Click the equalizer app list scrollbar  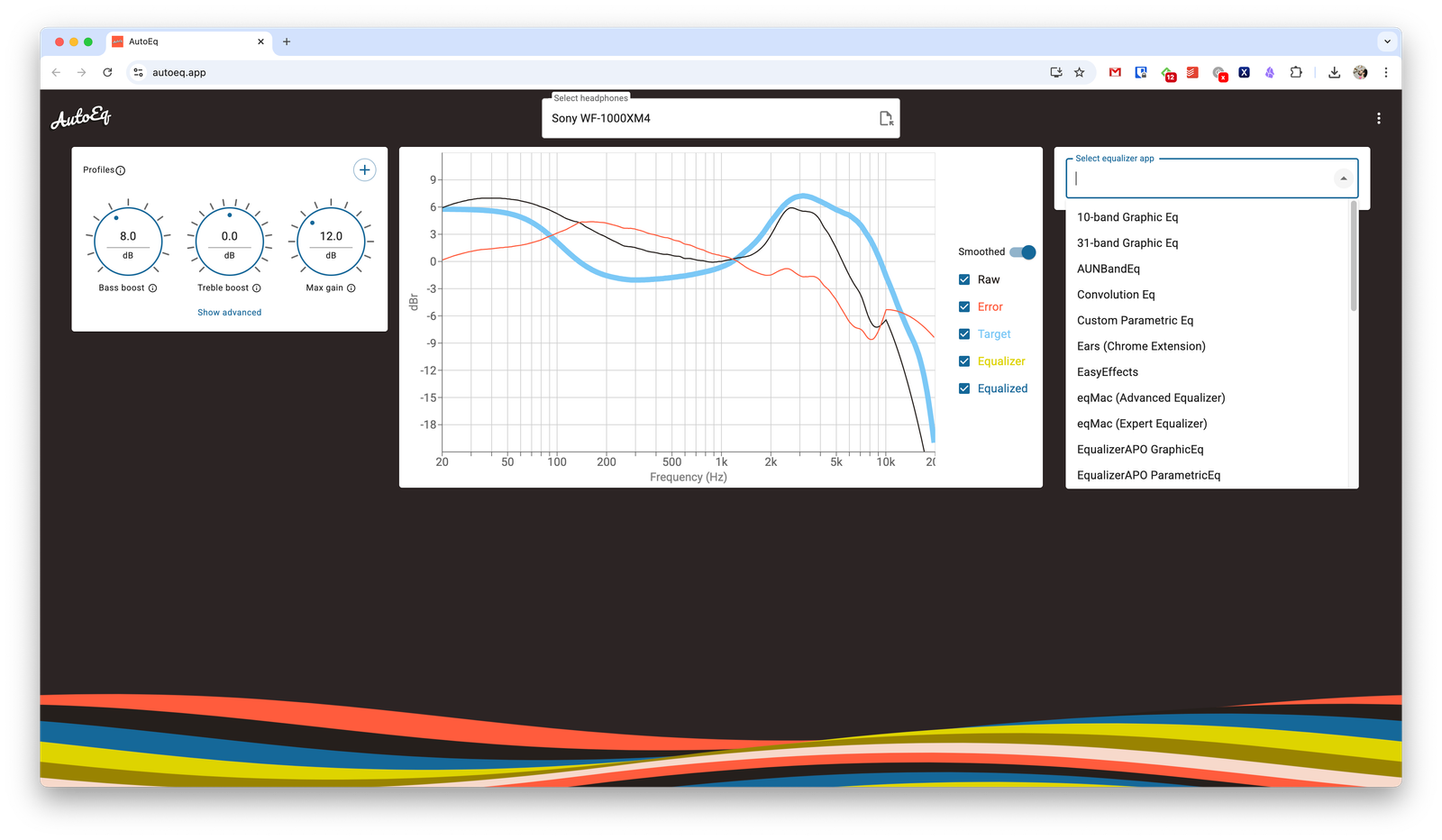[x=1354, y=257]
